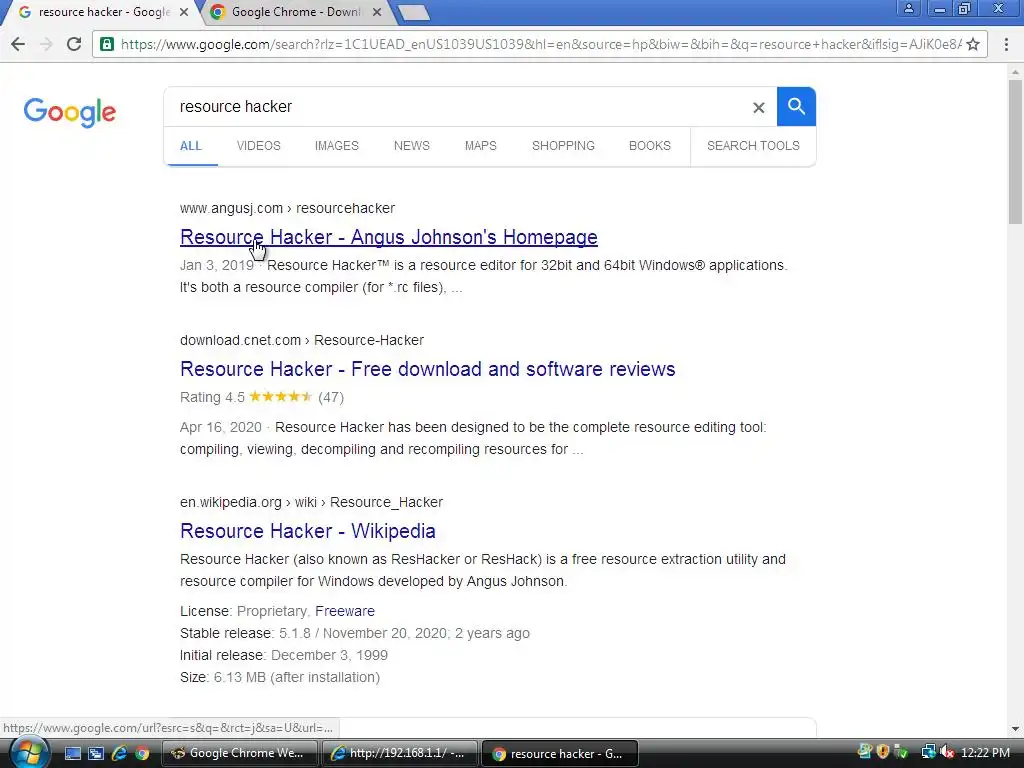The image size is (1024, 768).
Task: Click en.wikipedia.org › wiki › Resource_Hacker breadcrumb
Action: coord(312,502)
